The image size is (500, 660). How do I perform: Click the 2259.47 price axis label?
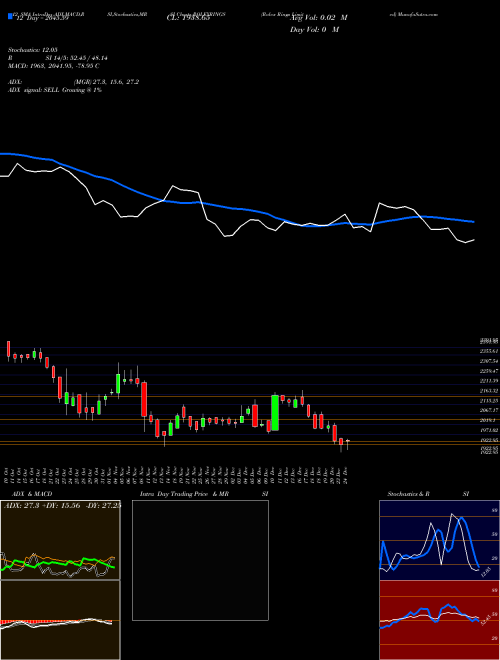pos(489,371)
